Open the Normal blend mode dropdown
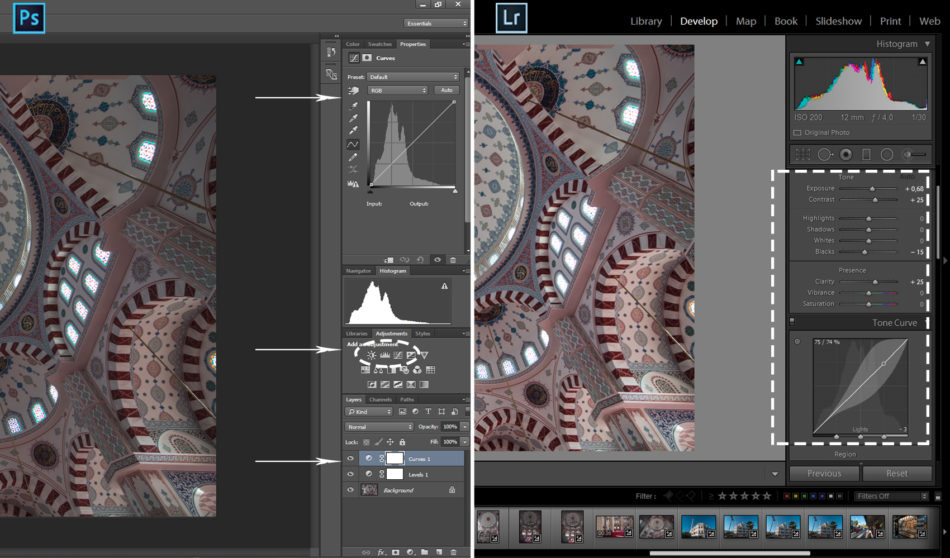 (377, 427)
